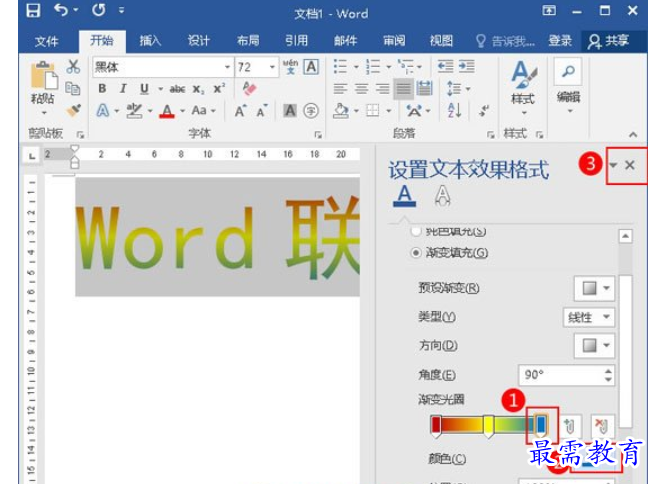Apply a numbered list

click(373, 66)
